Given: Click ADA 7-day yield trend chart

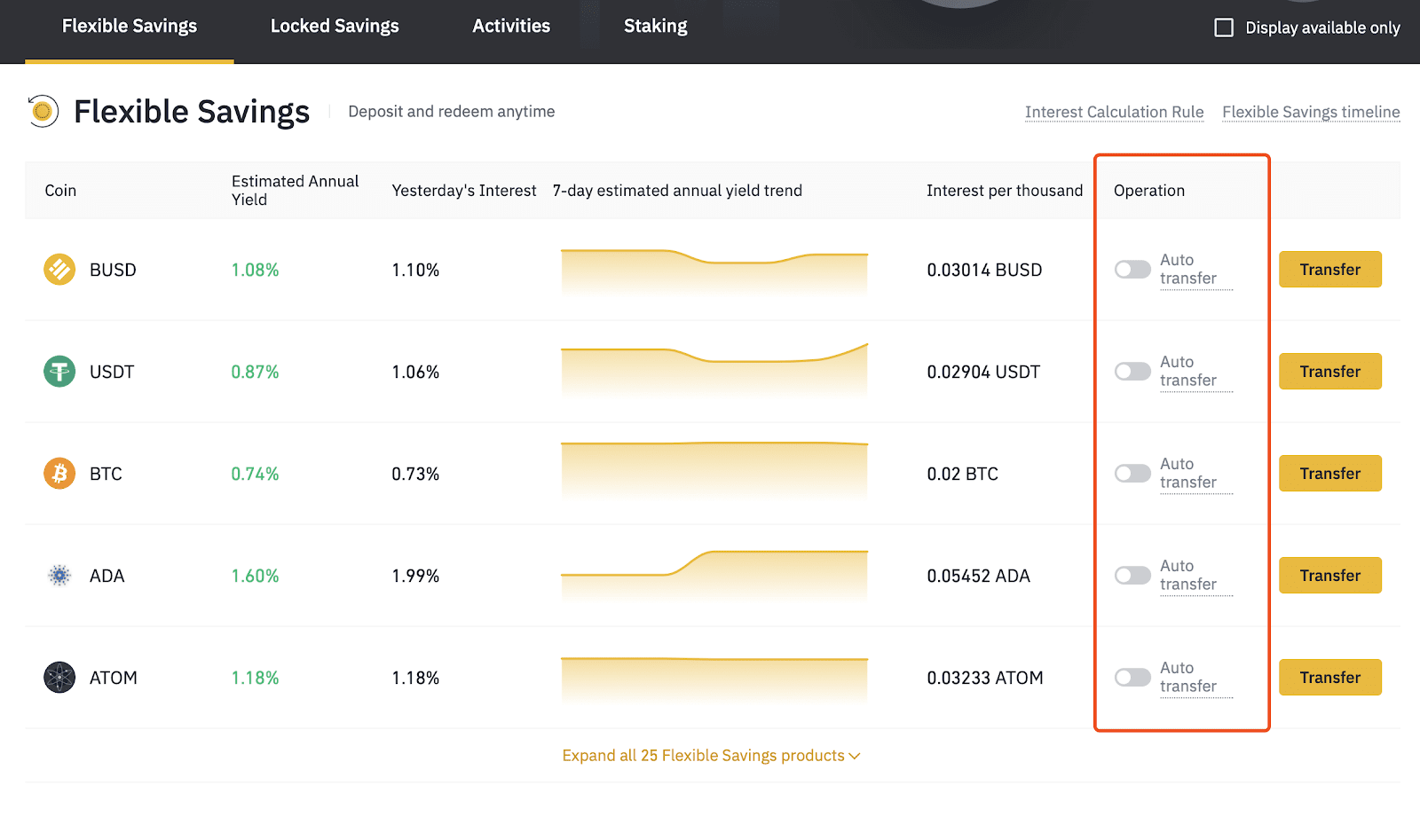Looking at the screenshot, I should (714, 577).
